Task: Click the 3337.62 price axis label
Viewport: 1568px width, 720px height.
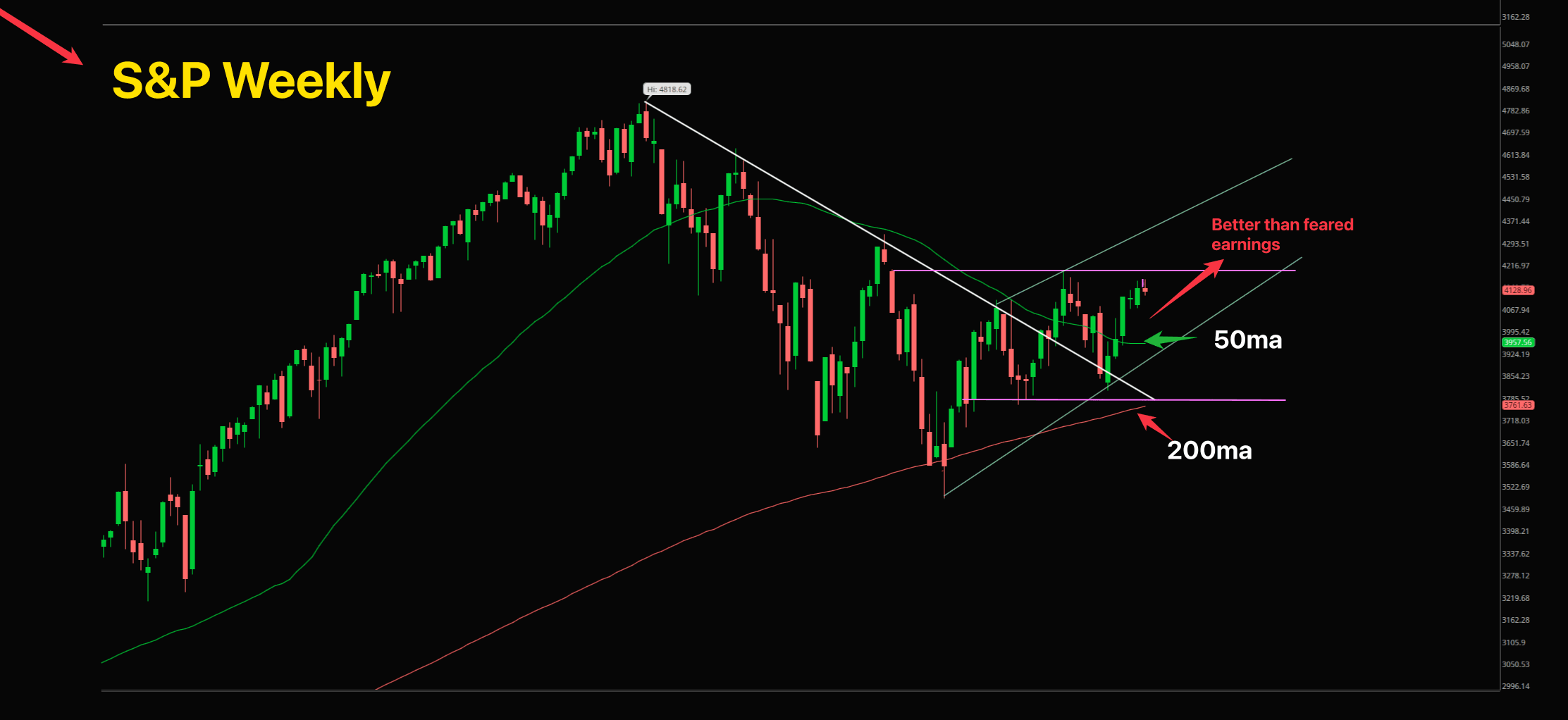Action: click(1516, 554)
